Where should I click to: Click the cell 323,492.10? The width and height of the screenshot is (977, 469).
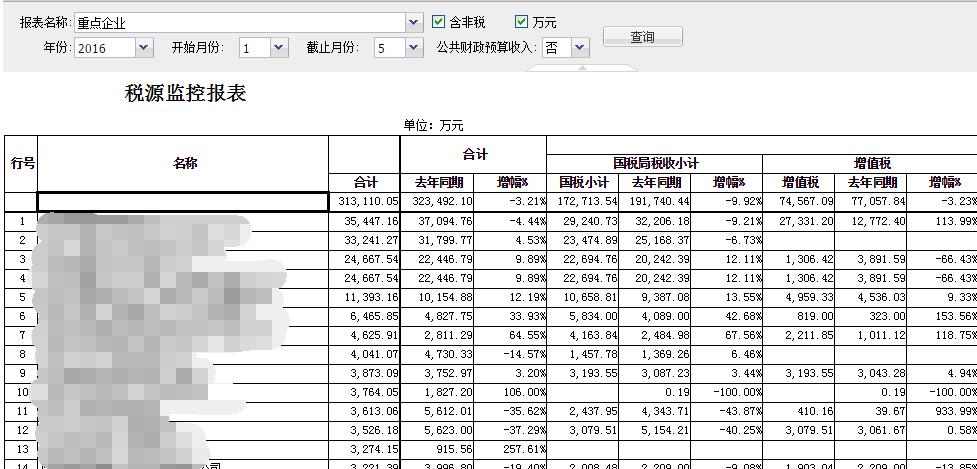437,202
